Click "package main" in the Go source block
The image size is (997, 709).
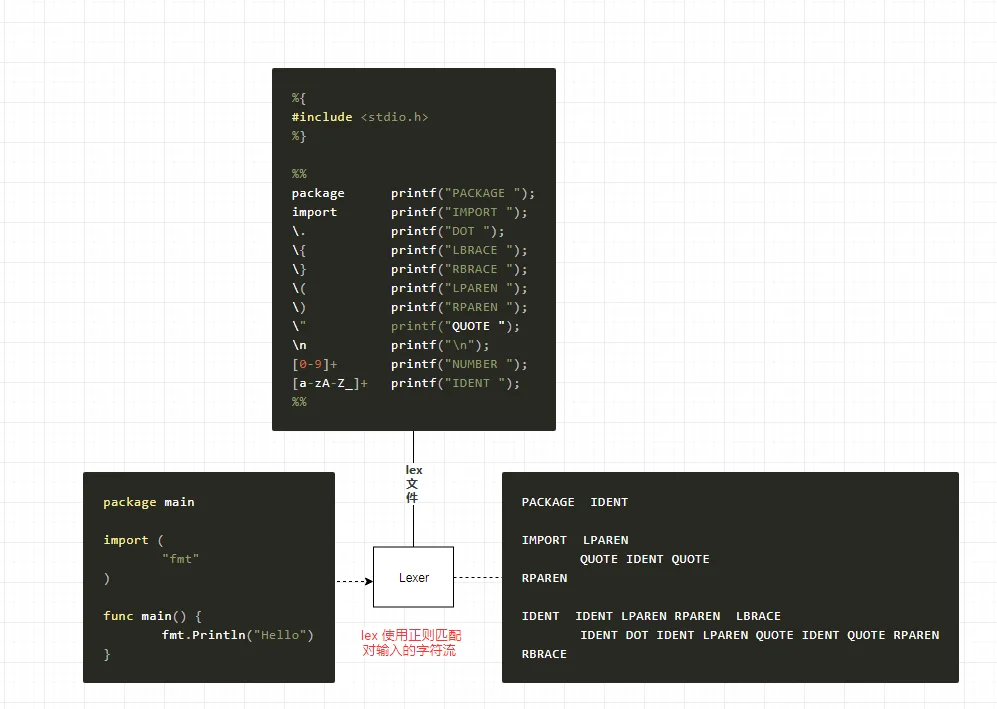tap(149, 502)
